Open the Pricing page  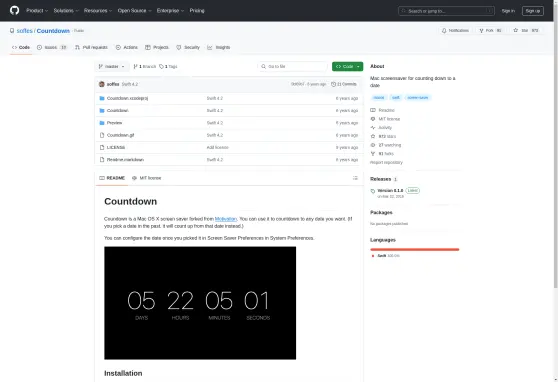197,11
